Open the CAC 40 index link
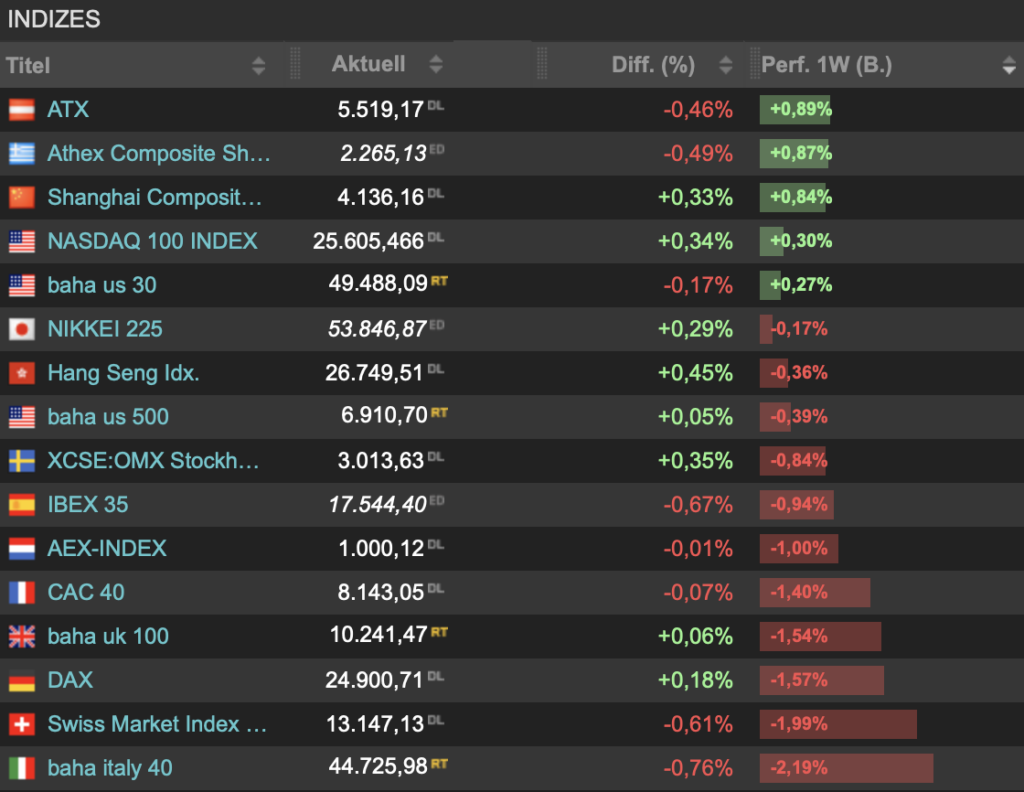Image resolution: width=1024 pixels, height=792 pixels. click(x=86, y=592)
